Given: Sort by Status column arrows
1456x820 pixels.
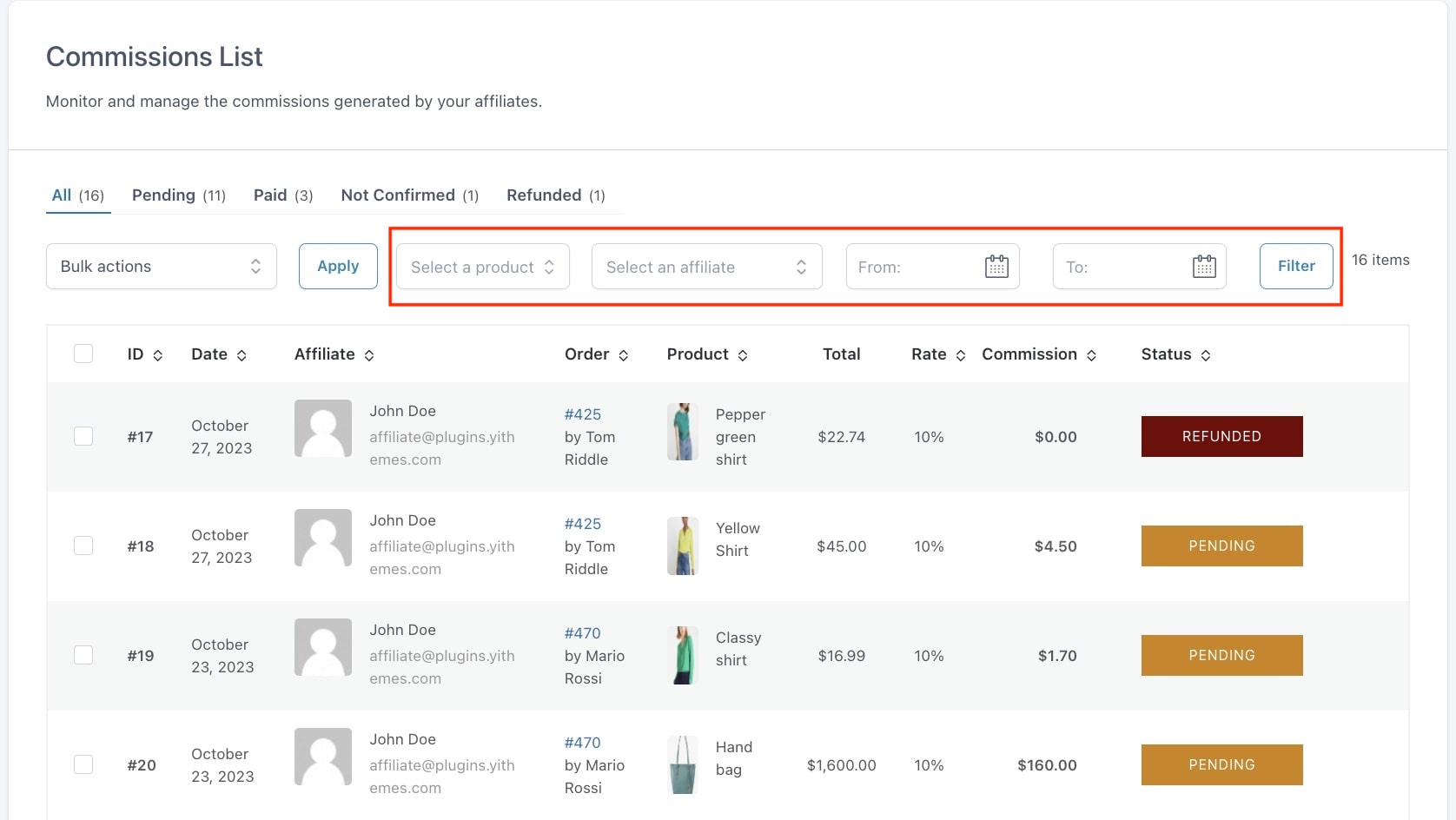Looking at the screenshot, I should pos(1206,355).
